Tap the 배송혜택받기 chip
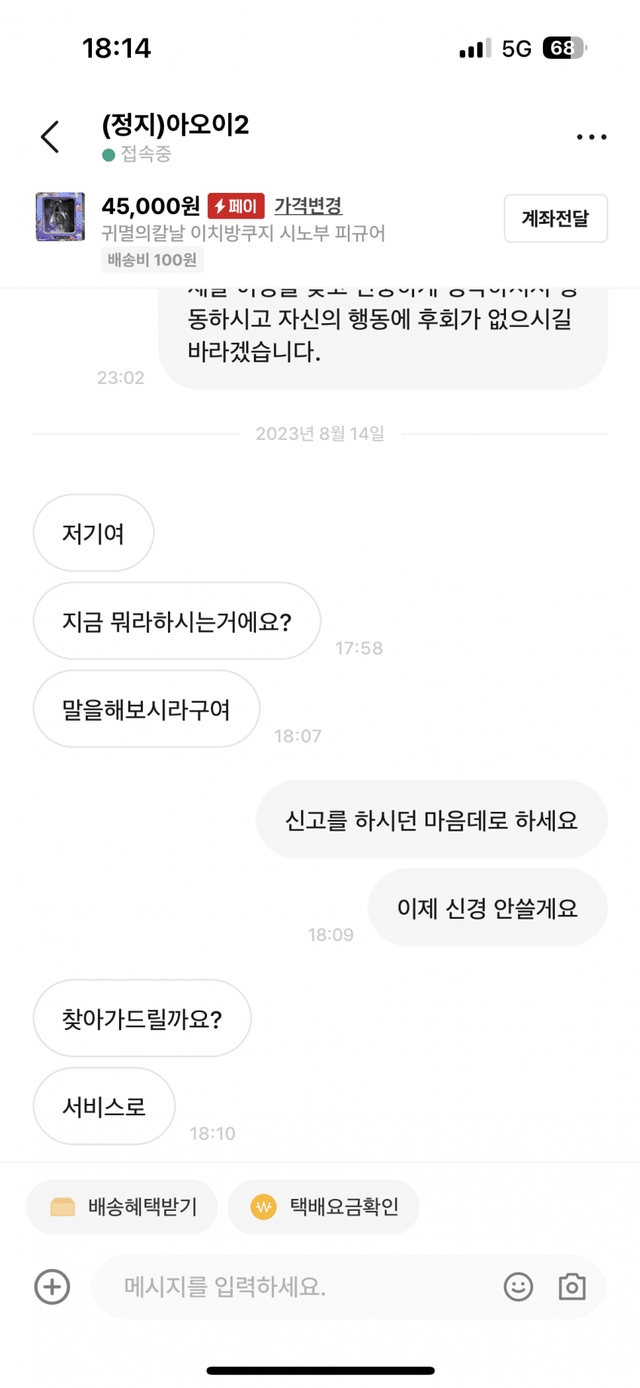 coord(124,1207)
